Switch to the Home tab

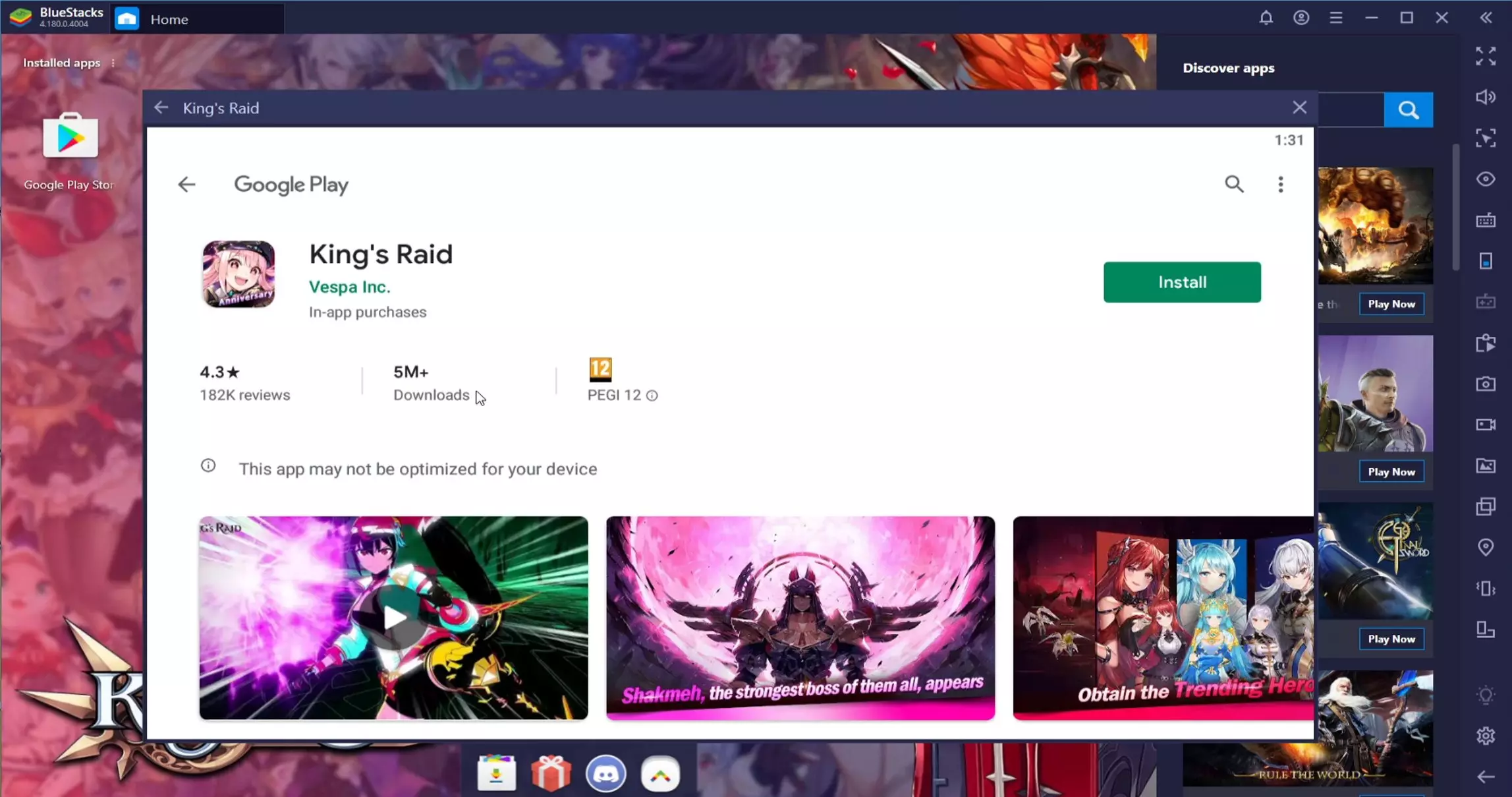coord(169,19)
